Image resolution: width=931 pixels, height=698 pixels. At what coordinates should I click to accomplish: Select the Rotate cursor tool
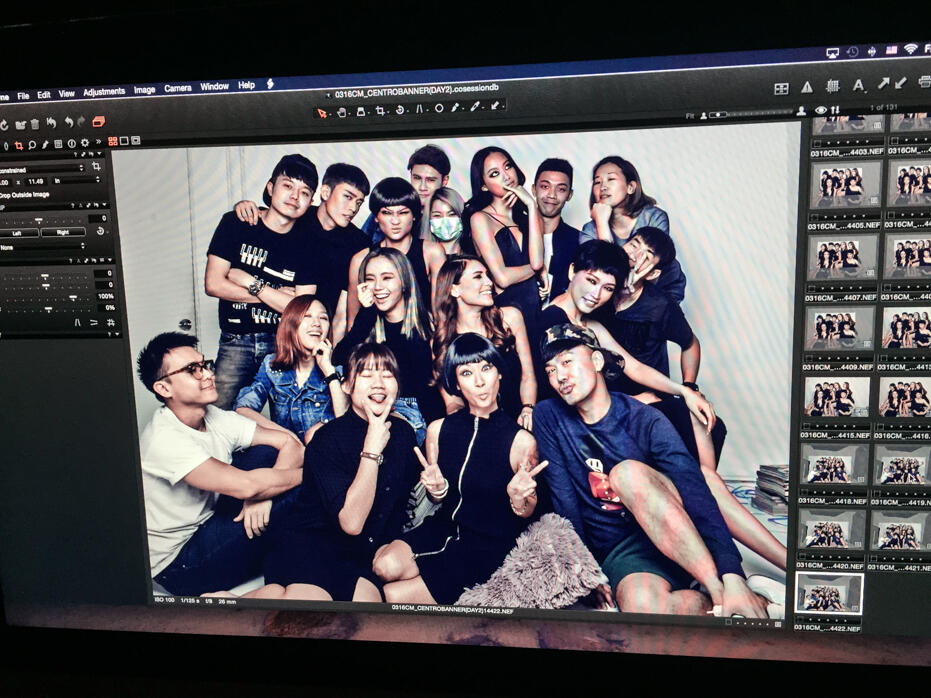click(x=400, y=110)
